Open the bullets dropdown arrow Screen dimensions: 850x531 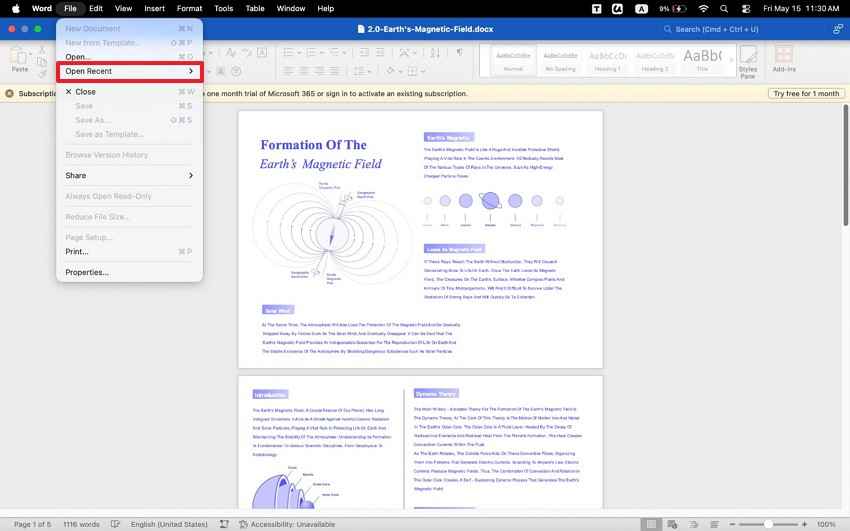[299, 53]
